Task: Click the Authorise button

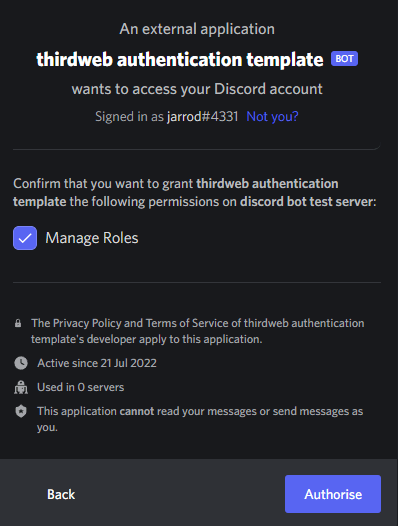Action: pos(333,494)
